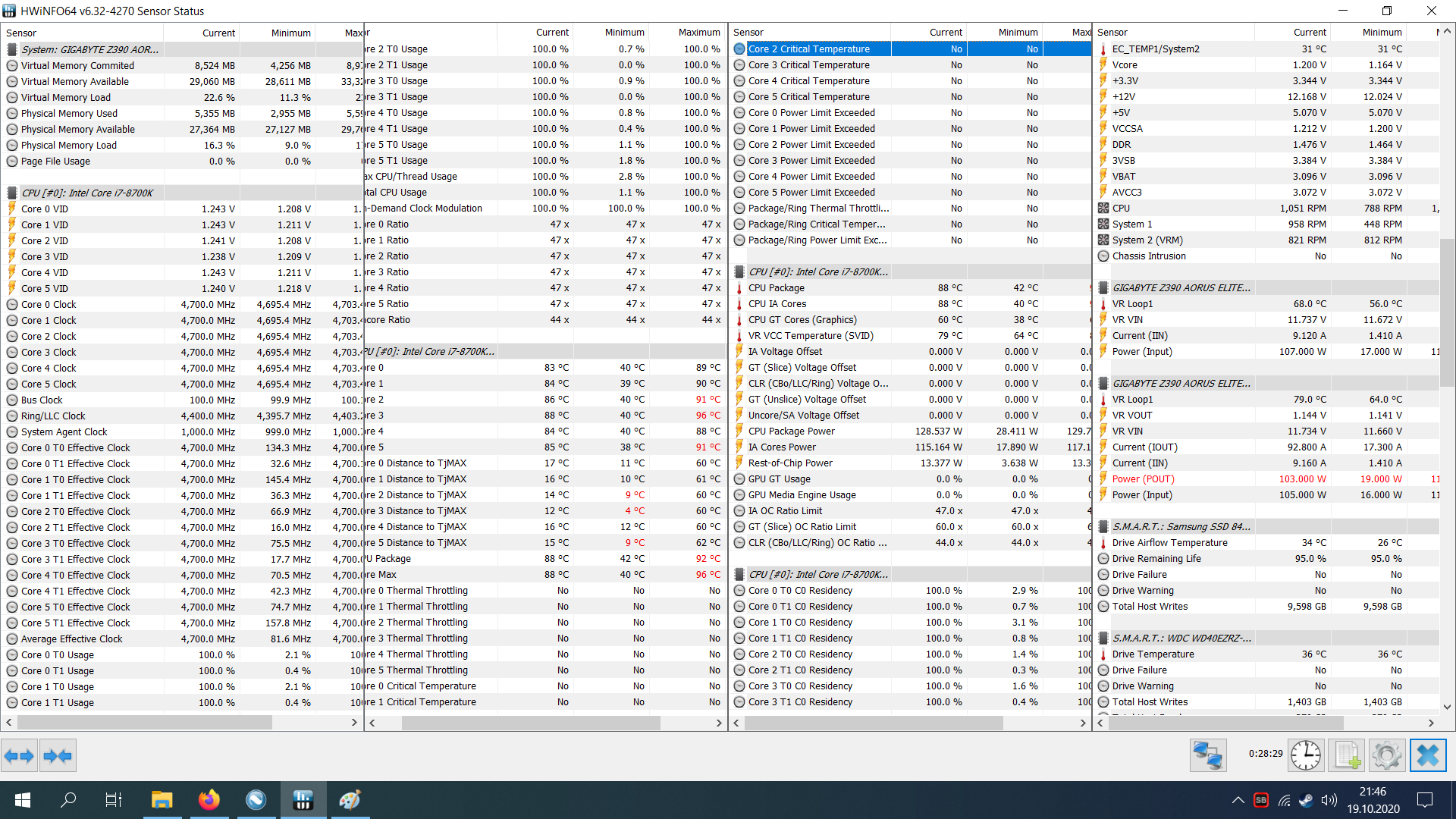Open HWiNFO from the Windows taskbar
This screenshot has width=1456, height=819.
303,799
